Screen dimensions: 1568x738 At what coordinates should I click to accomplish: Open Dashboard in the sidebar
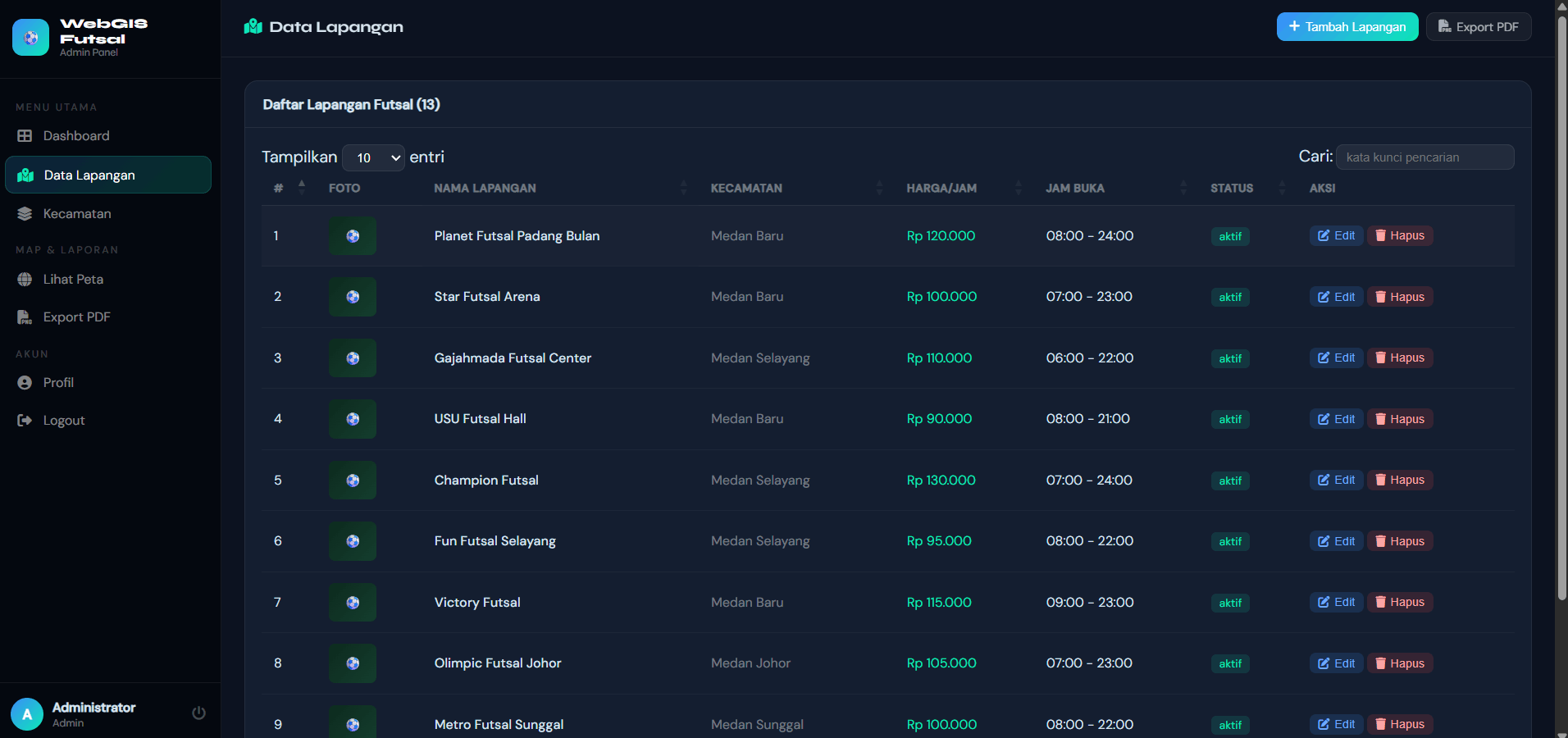[x=108, y=136]
